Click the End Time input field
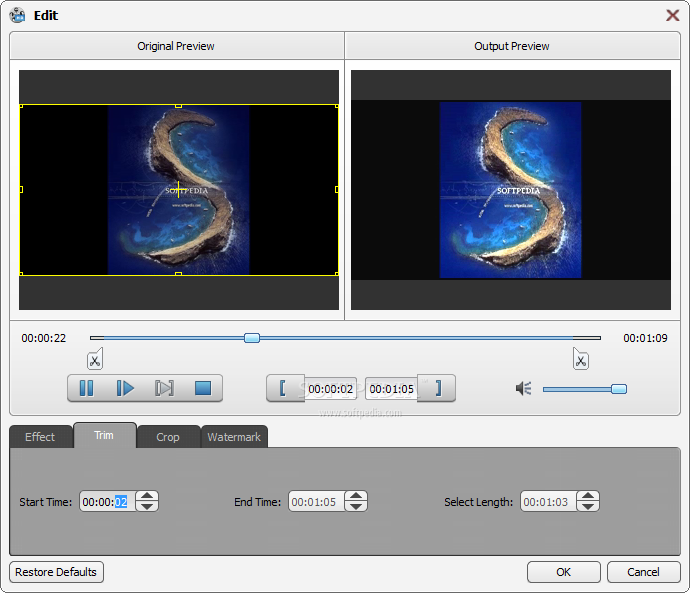The height and width of the screenshot is (593, 690). [317, 501]
